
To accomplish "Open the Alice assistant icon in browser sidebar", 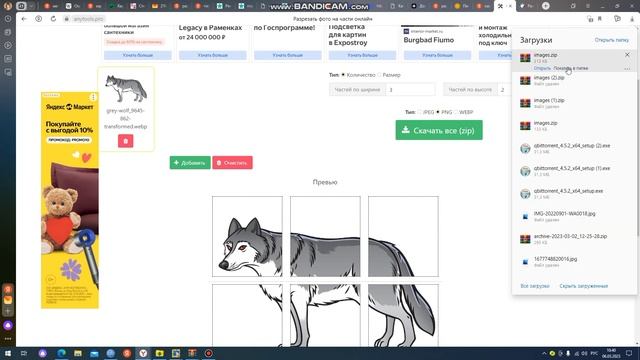I will (x=8, y=325).
